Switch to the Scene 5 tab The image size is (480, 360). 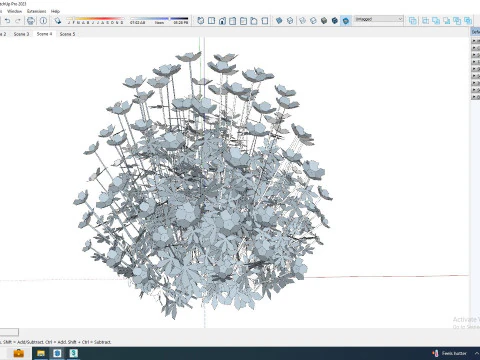[x=67, y=34]
